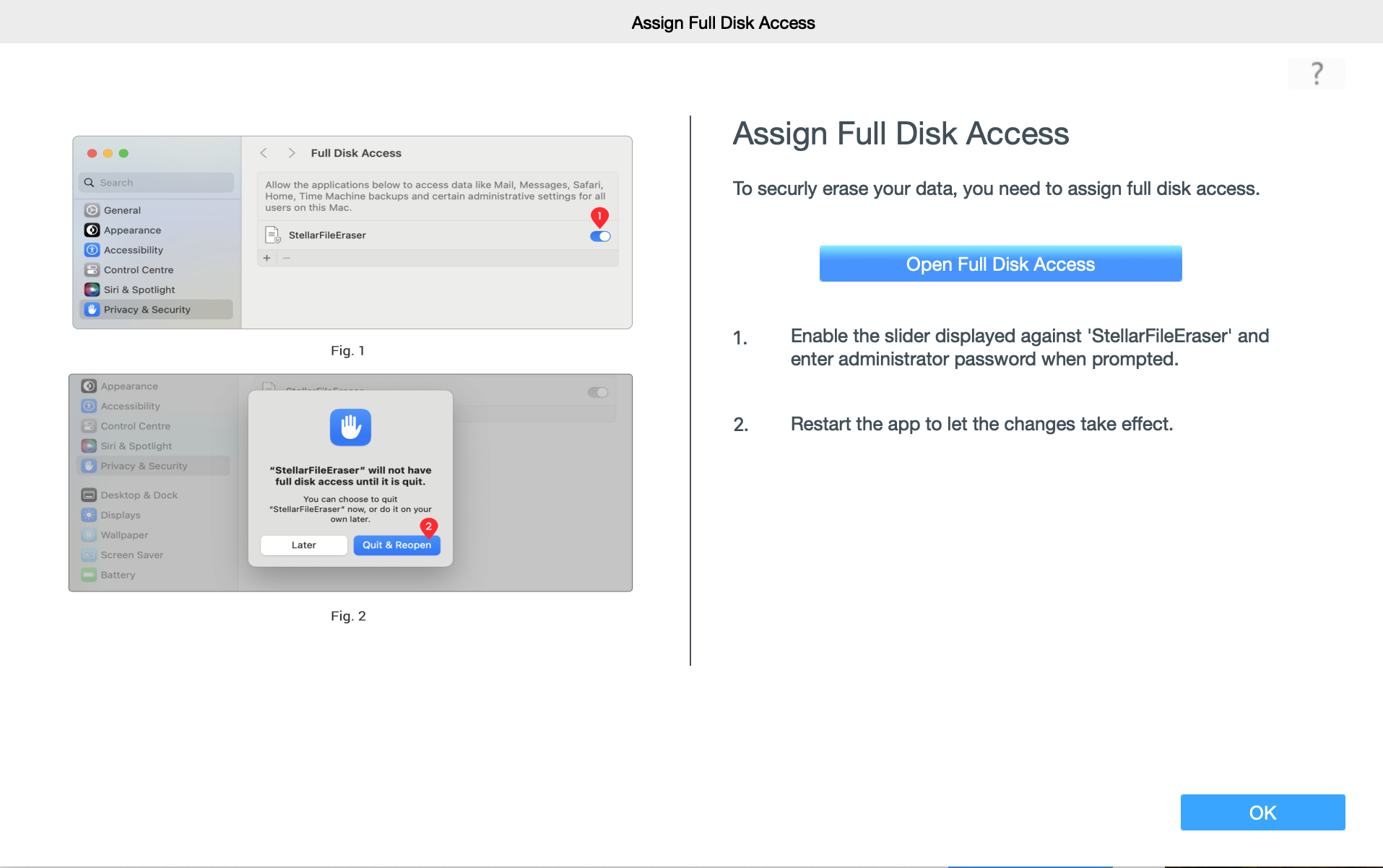Open help via the question mark button

coord(1316,74)
